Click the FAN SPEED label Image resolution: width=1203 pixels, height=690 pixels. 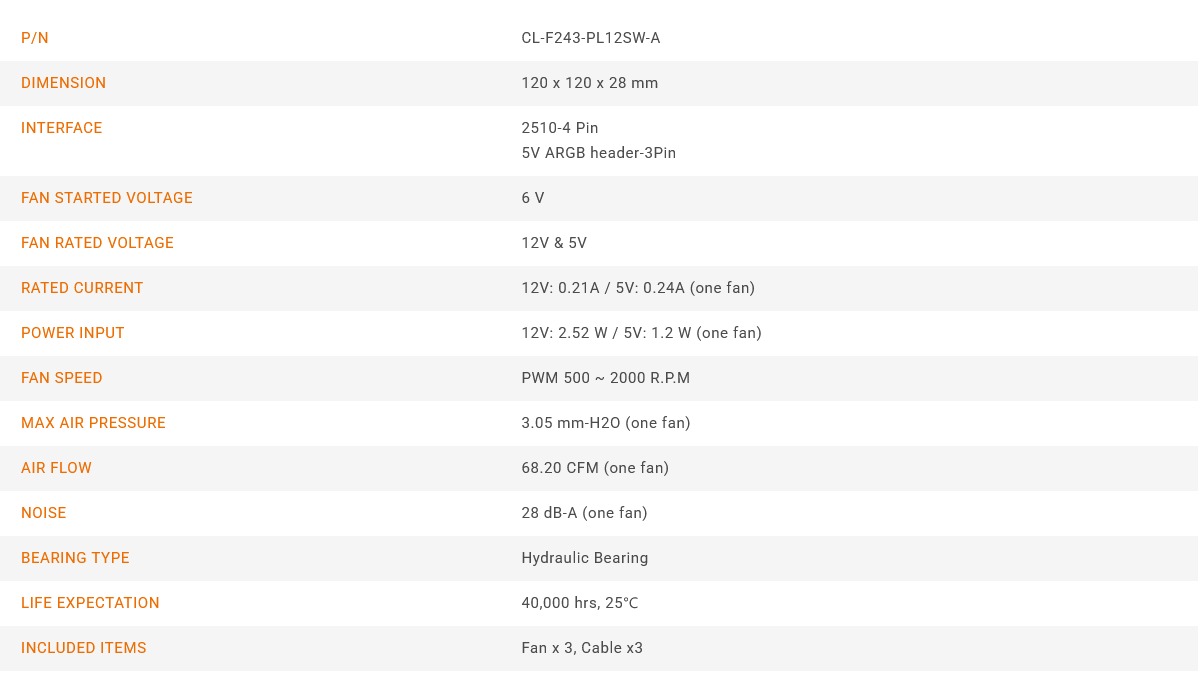62,378
